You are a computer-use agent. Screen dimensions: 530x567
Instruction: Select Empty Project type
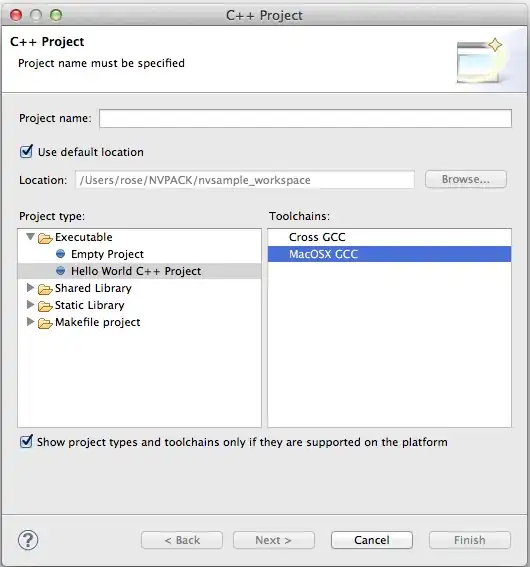click(x=107, y=254)
